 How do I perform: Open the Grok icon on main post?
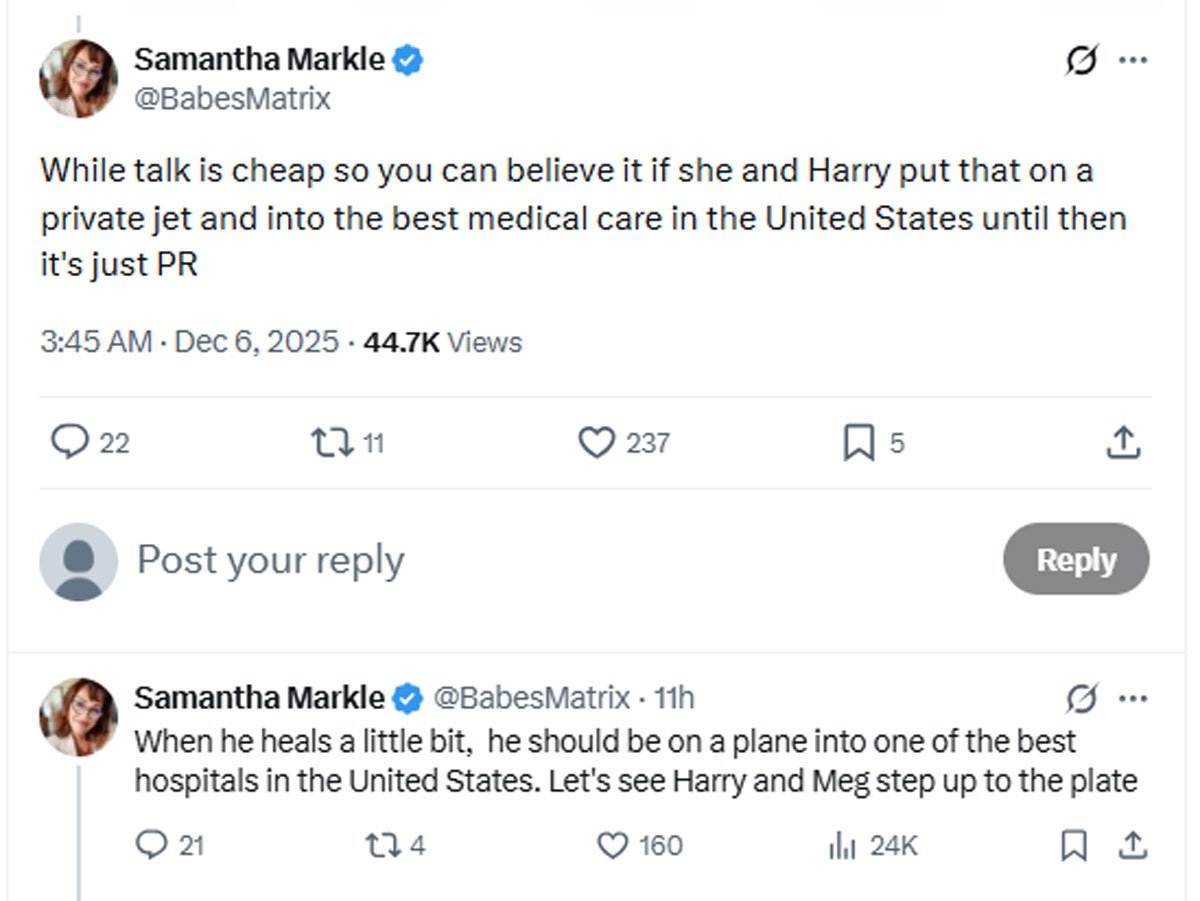(x=1082, y=61)
